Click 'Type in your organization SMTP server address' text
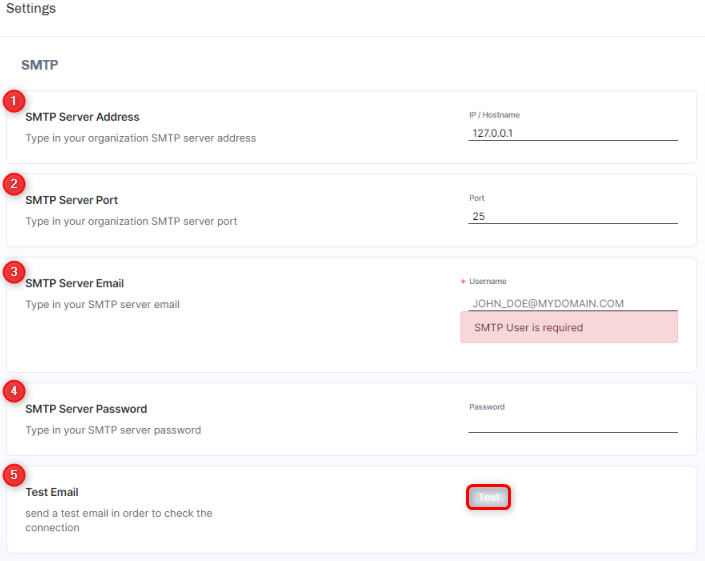 tap(141, 138)
